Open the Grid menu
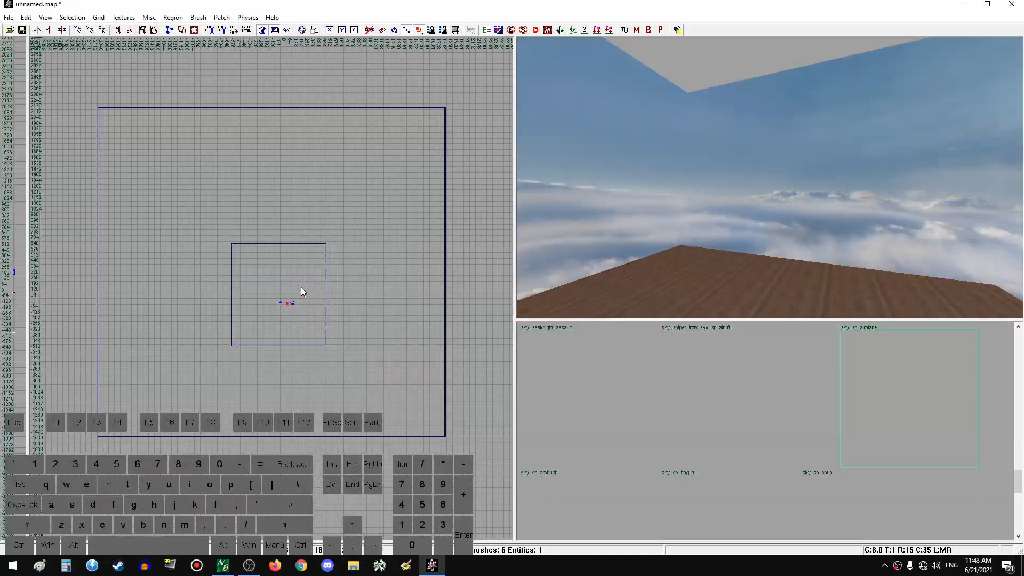The width and height of the screenshot is (1024, 576). click(99, 18)
